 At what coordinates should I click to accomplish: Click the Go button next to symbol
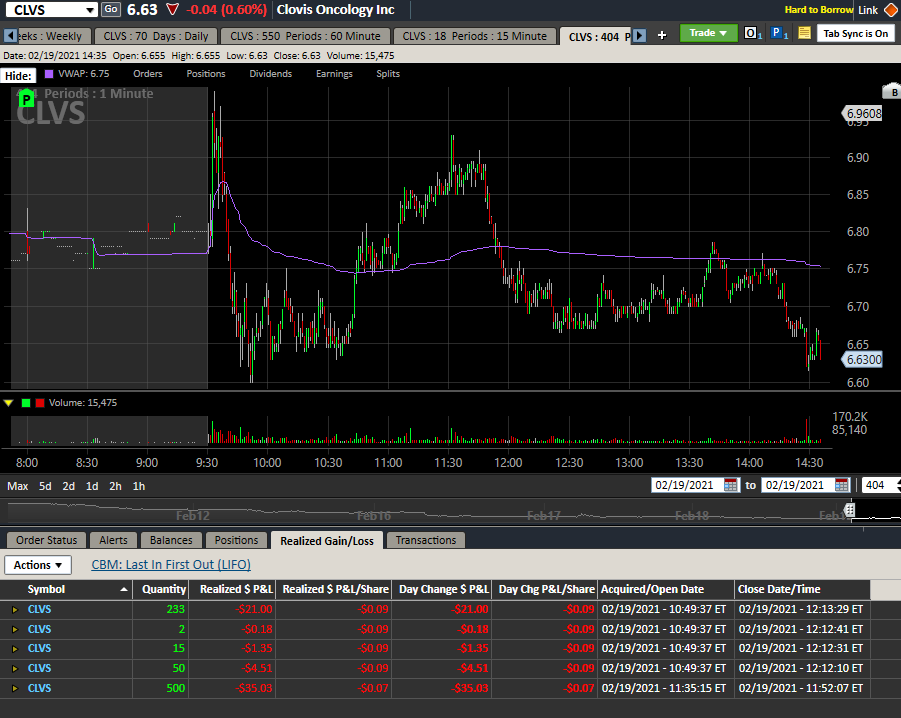tap(111, 9)
